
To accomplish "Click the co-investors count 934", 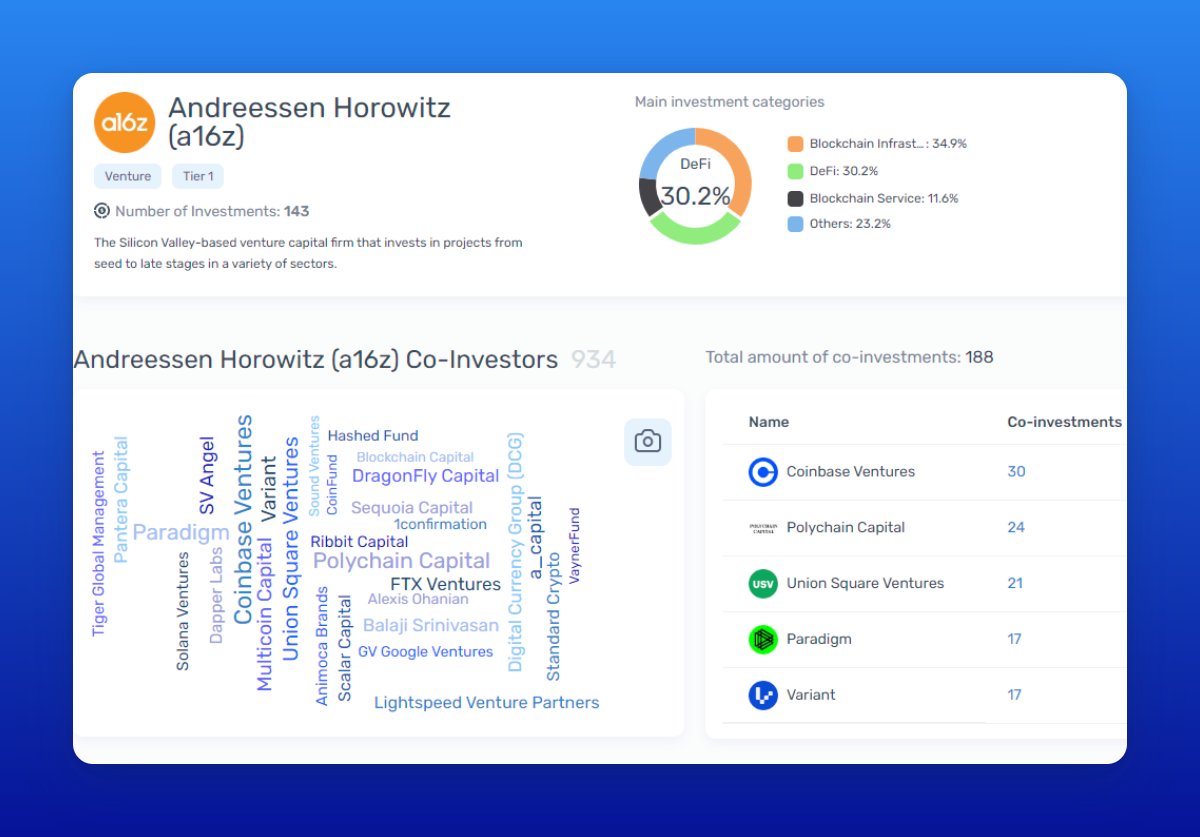I will coord(593,359).
